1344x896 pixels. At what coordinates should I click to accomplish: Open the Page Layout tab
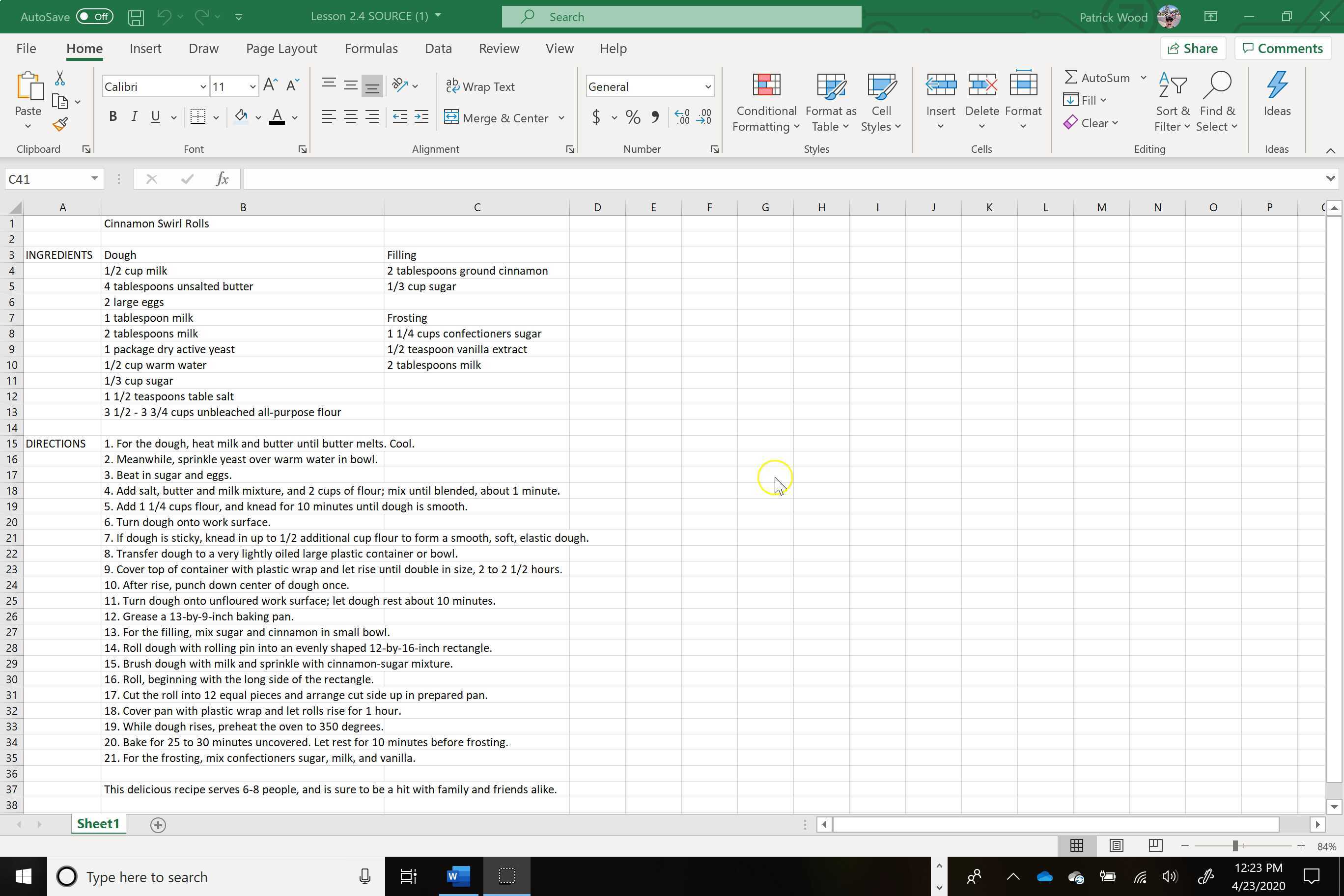point(281,49)
